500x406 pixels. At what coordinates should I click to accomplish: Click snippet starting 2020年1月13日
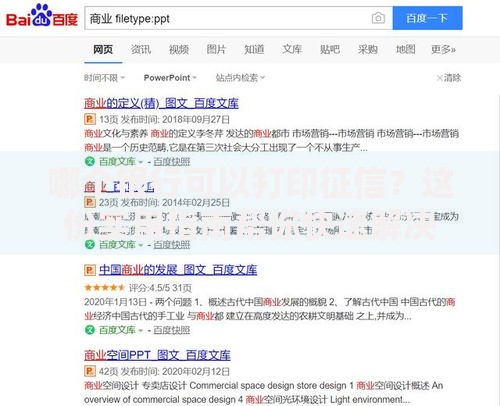click(270, 309)
